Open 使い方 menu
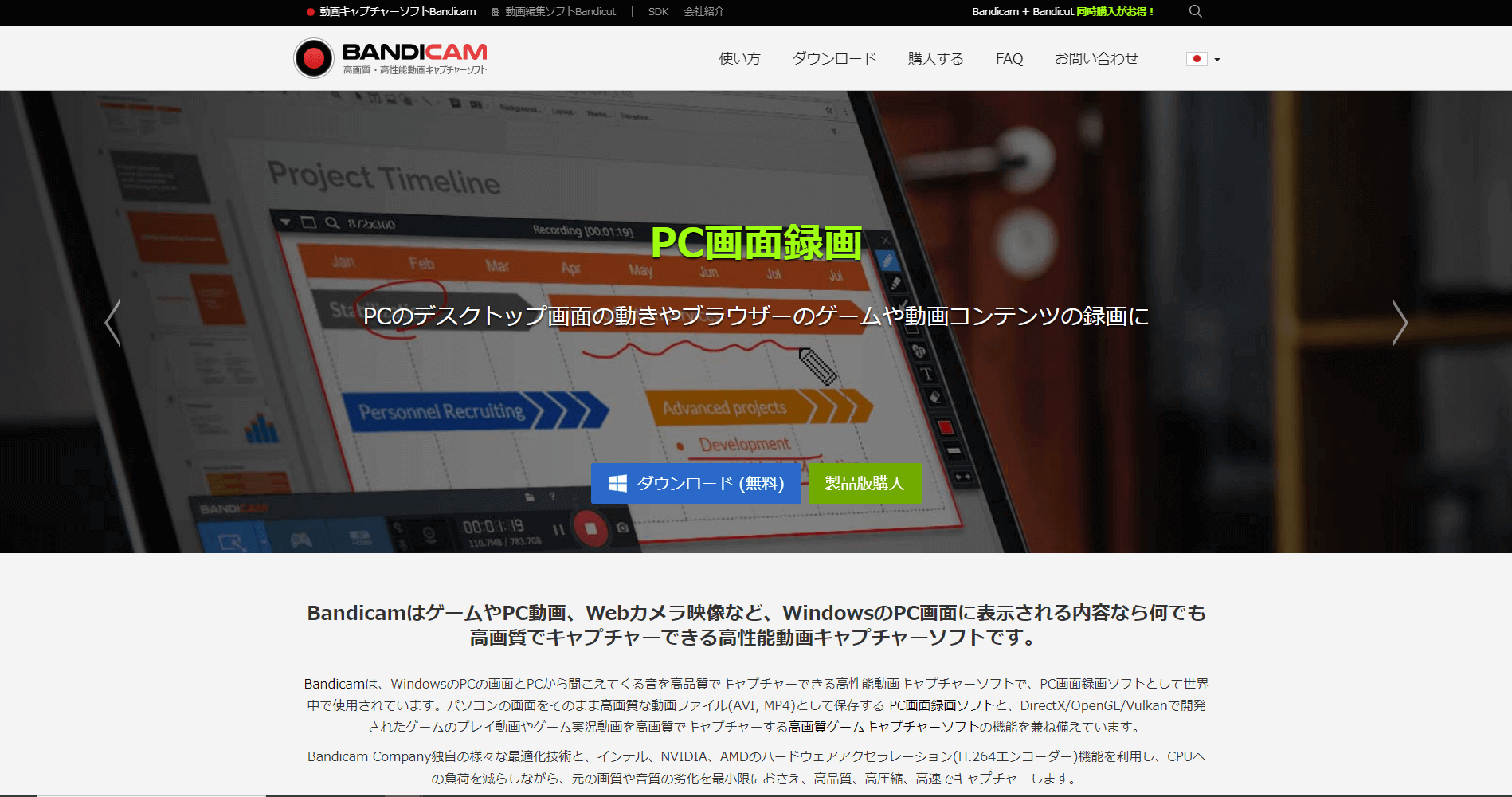 pyautogui.click(x=739, y=58)
